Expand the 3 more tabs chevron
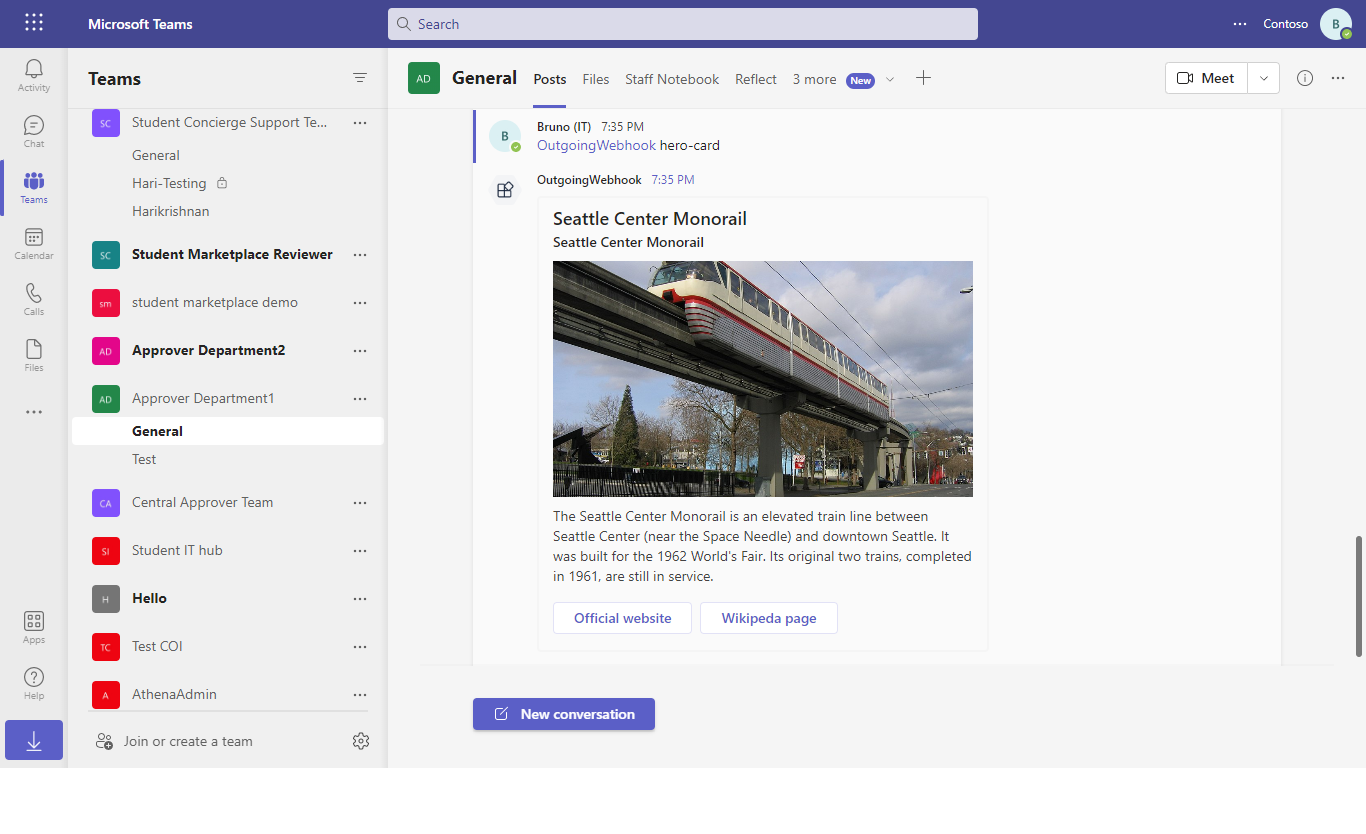The width and height of the screenshot is (1366, 834). click(x=890, y=79)
